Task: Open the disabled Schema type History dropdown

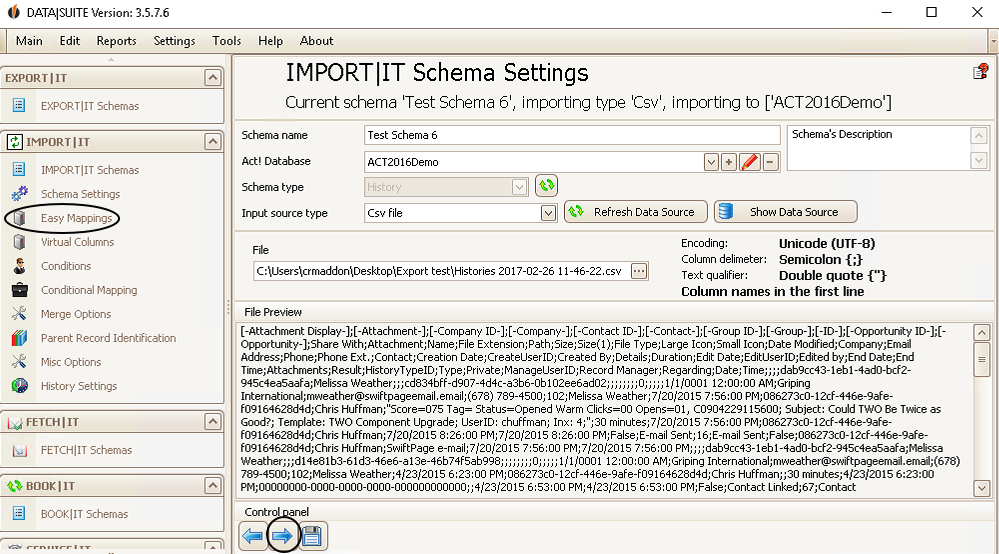Action: pyautogui.click(x=519, y=187)
